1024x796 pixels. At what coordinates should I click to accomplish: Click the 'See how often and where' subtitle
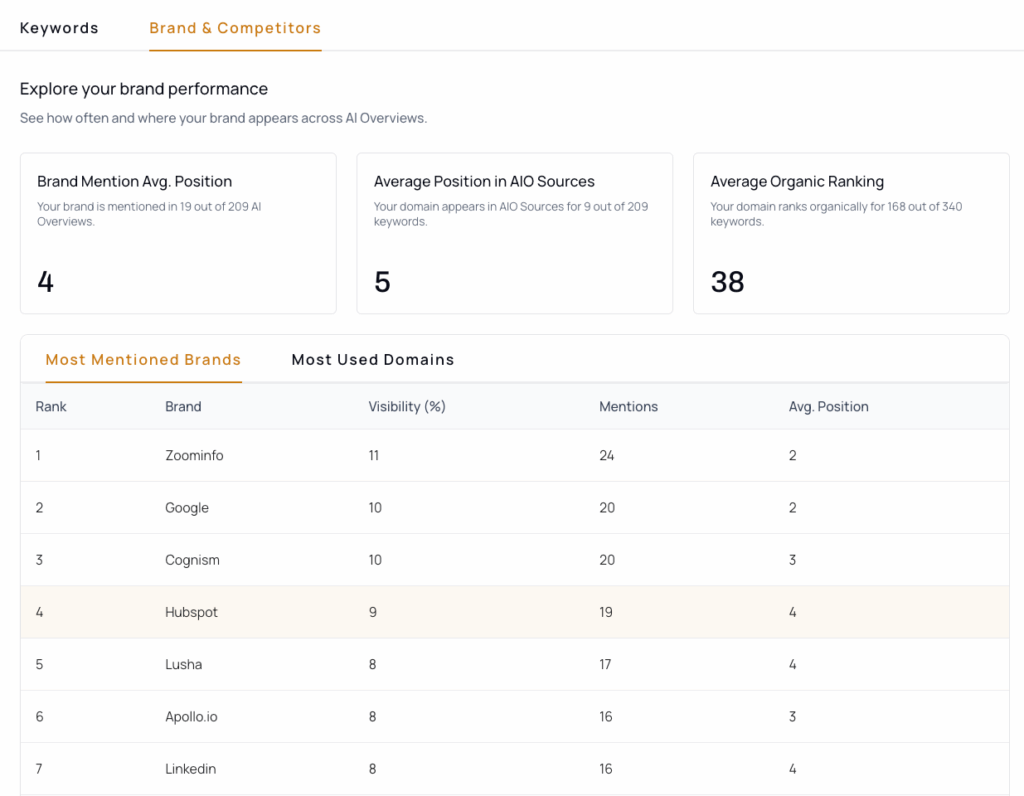(x=223, y=118)
